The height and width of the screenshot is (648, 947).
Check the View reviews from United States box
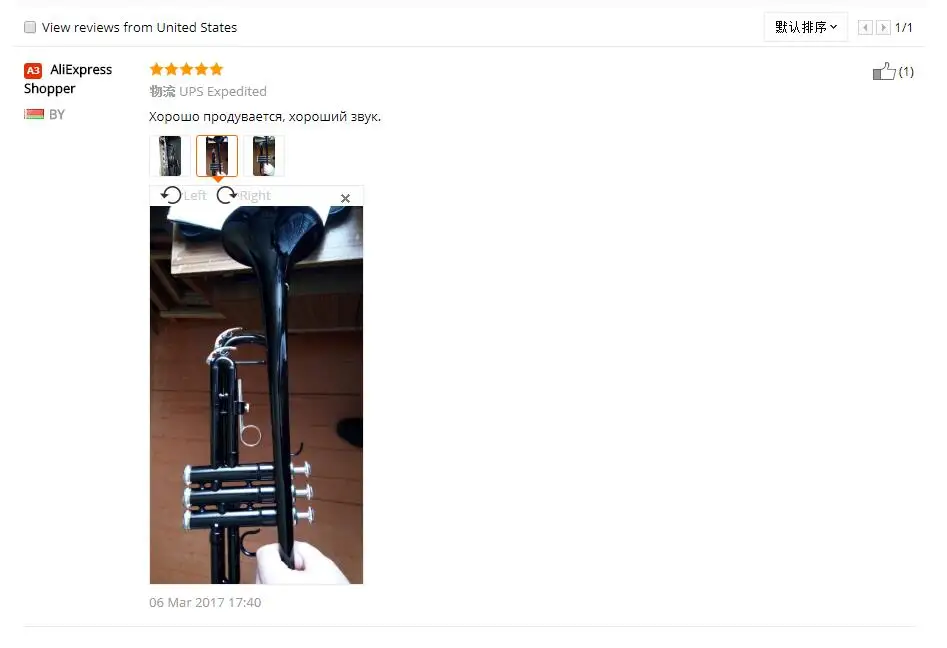point(30,27)
